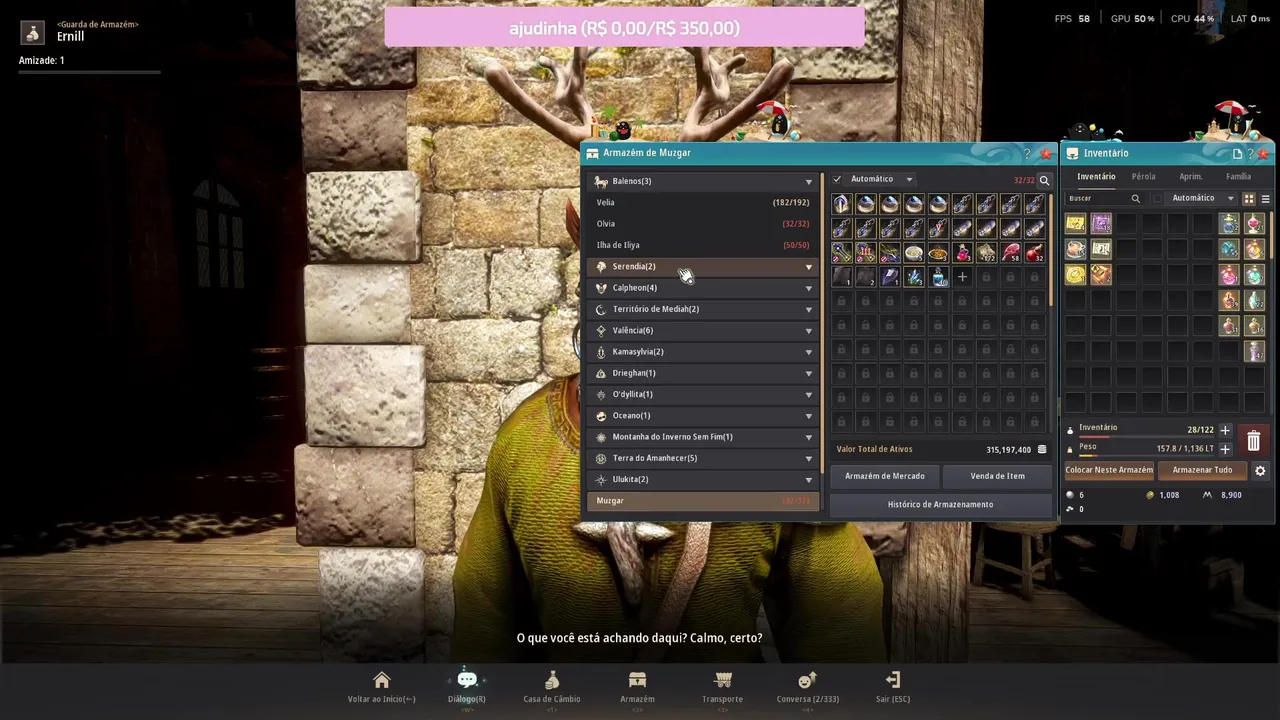Screen dimensions: 1280x720
Task: Expand the Oceano(1) region
Action: (x=703, y=416)
